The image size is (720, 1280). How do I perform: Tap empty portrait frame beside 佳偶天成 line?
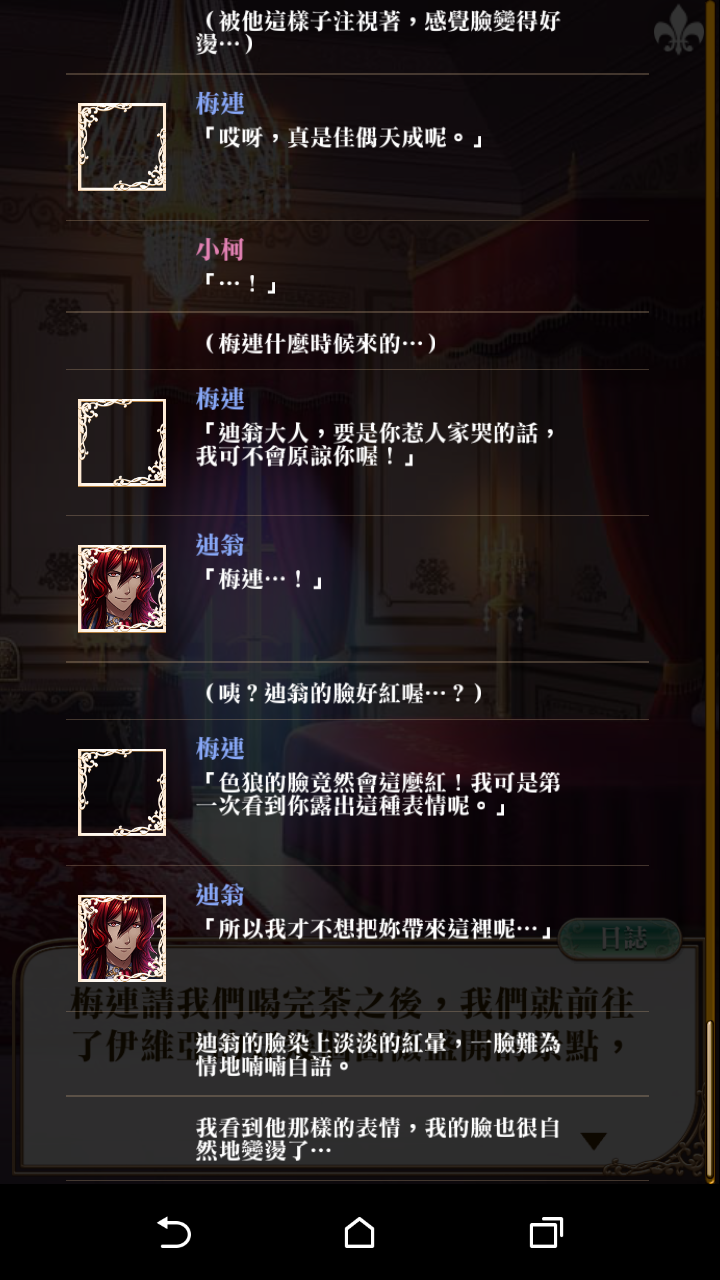122,147
